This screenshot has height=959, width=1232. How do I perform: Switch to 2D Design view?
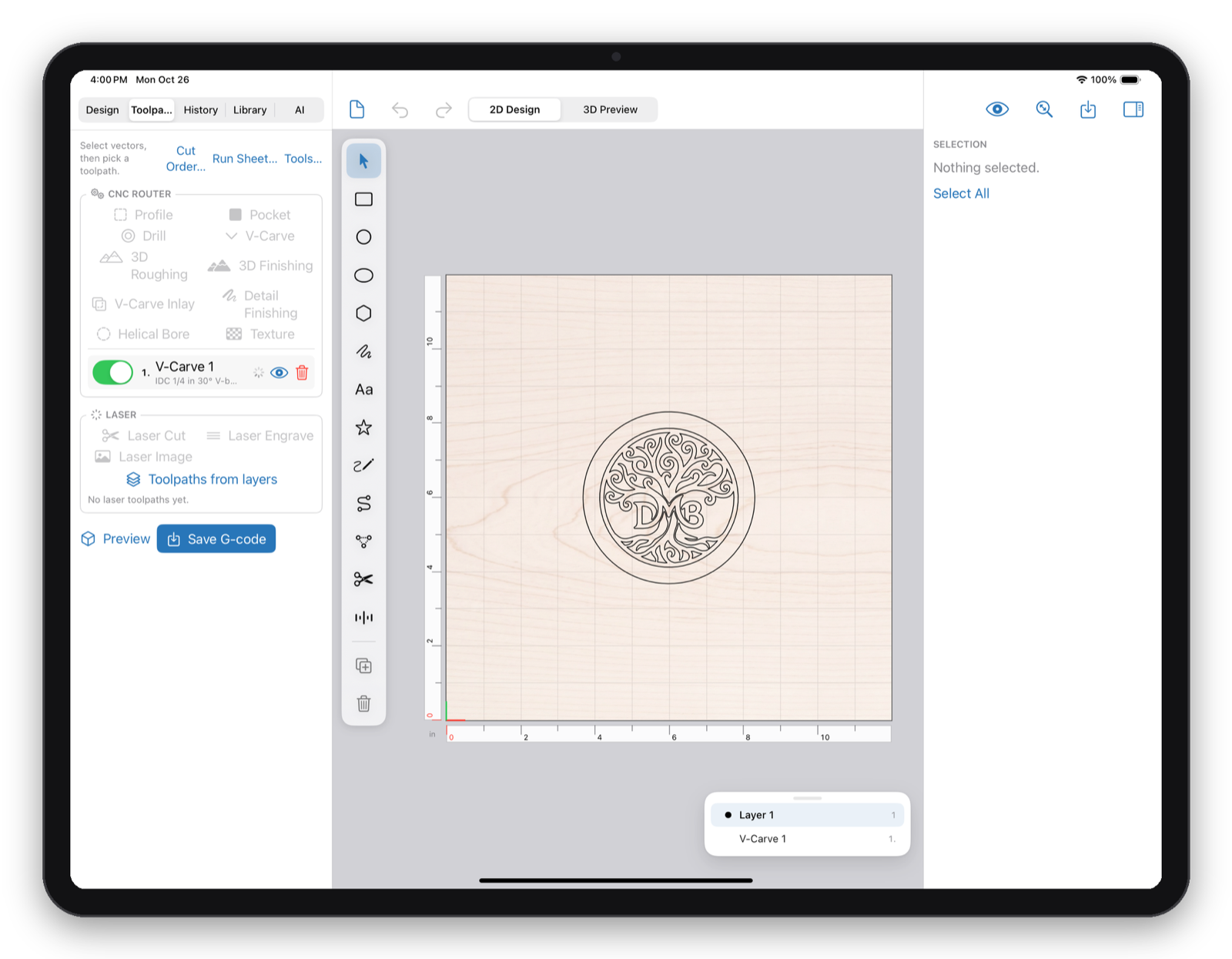tap(515, 109)
